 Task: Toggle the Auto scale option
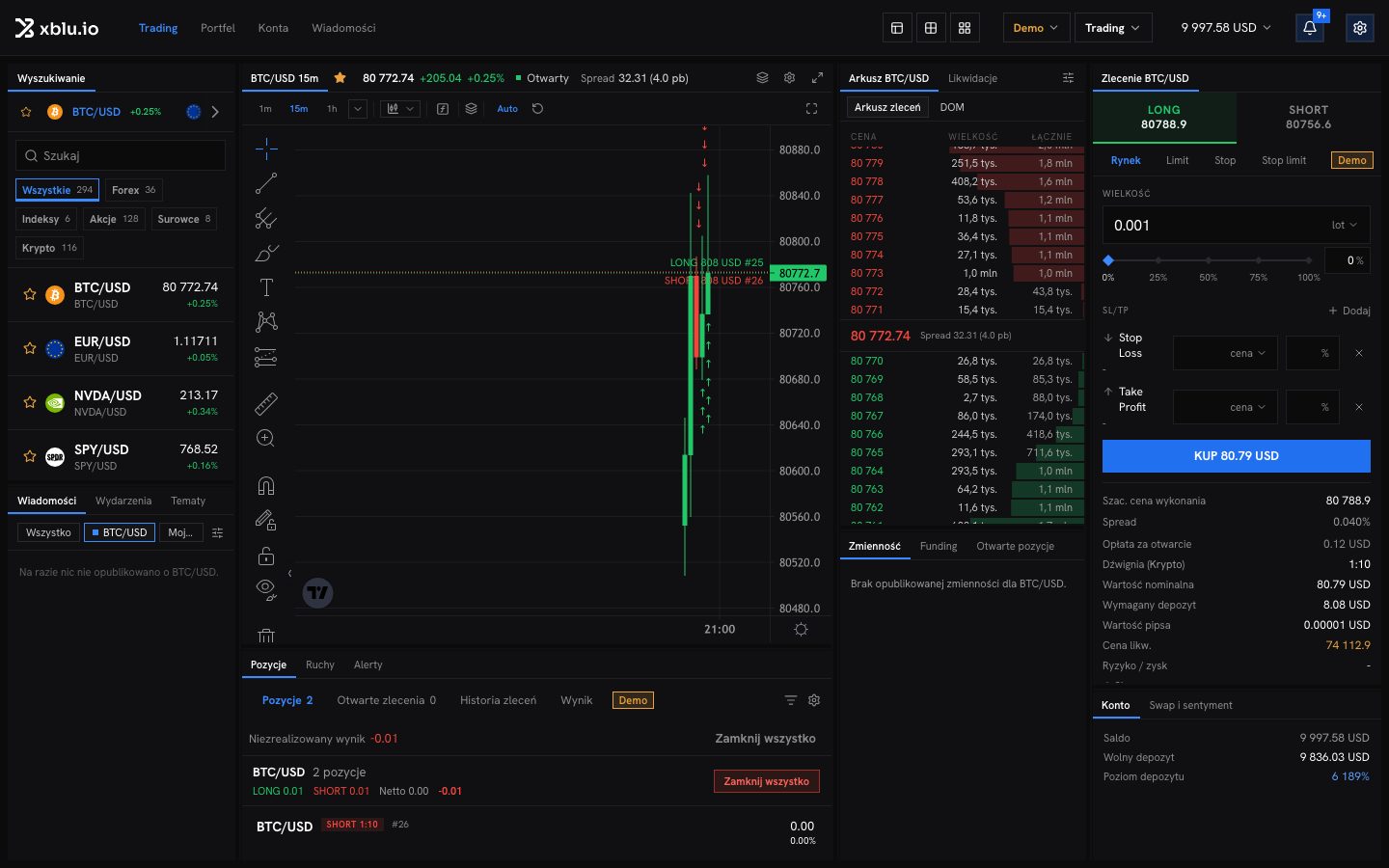click(507, 109)
